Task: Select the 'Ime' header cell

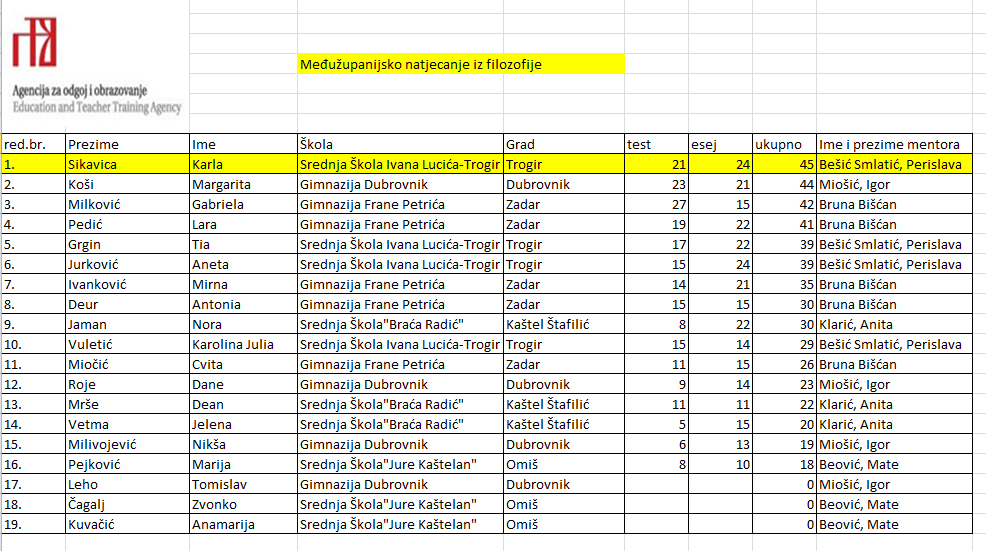Action: pyautogui.click(x=243, y=144)
